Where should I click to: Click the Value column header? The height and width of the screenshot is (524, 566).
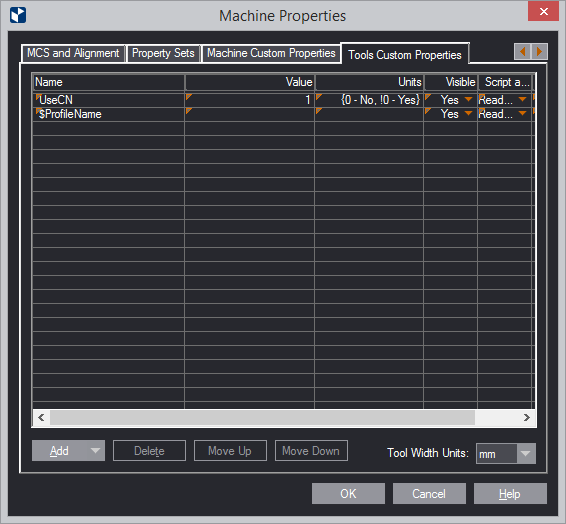250,82
